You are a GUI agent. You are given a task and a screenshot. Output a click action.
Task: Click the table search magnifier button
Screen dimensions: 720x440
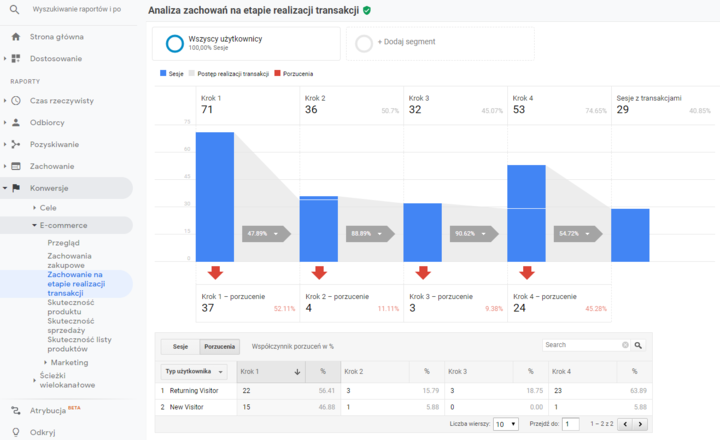pyautogui.click(x=638, y=345)
